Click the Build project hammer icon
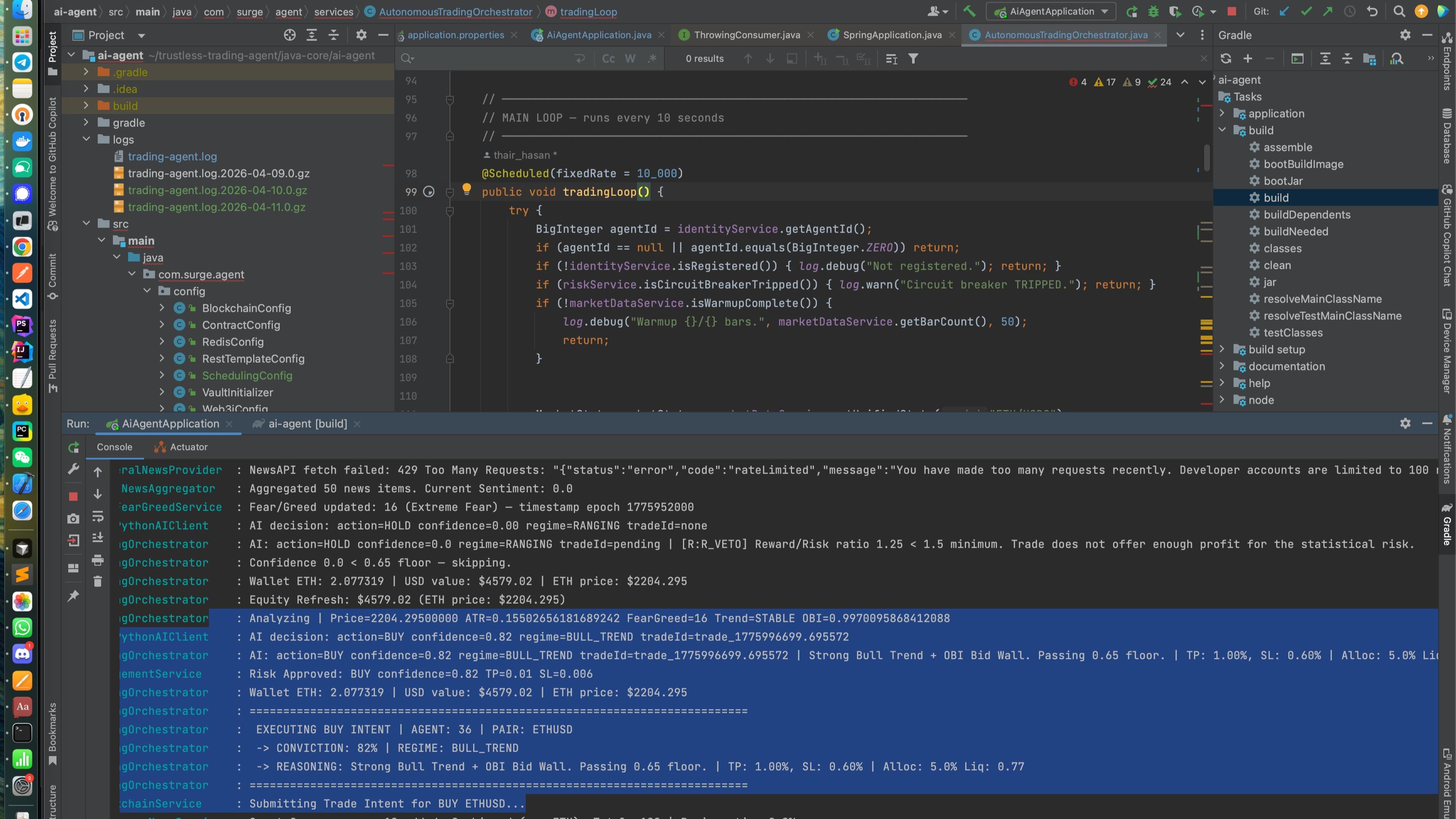The height and width of the screenshot is (819, 1456). (969, 11)
